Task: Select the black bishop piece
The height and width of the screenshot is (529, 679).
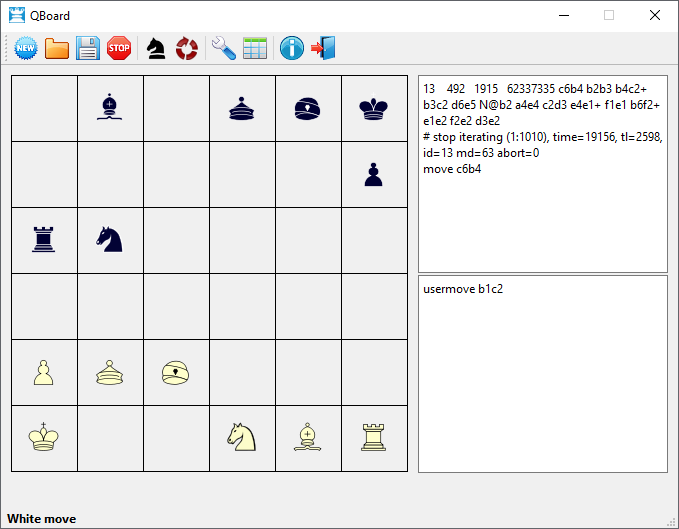Action: pos(110,107)
